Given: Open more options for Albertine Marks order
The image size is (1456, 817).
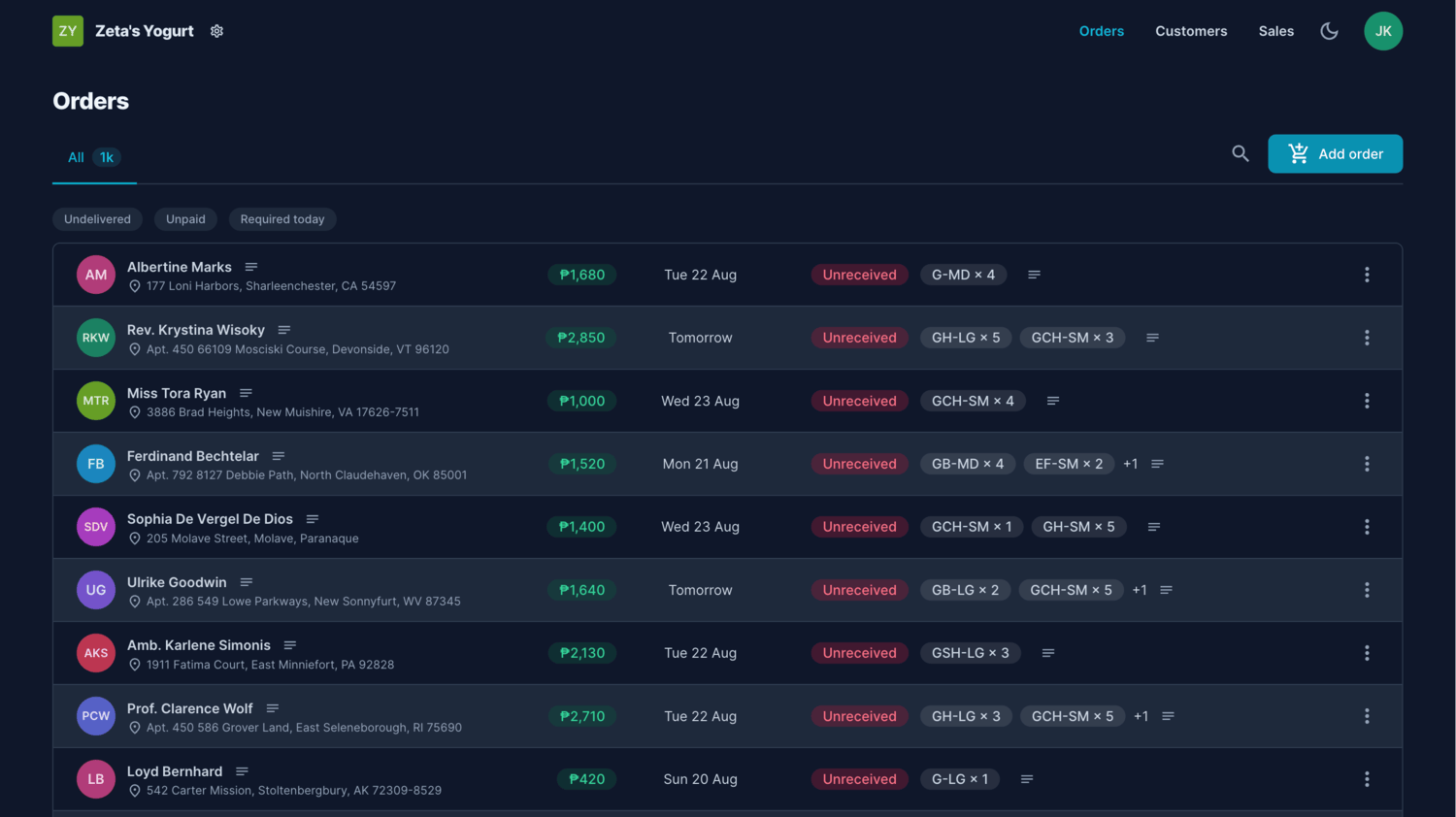Looking at the screenshot, I should pyautogui.click(x=1367, y=275).
